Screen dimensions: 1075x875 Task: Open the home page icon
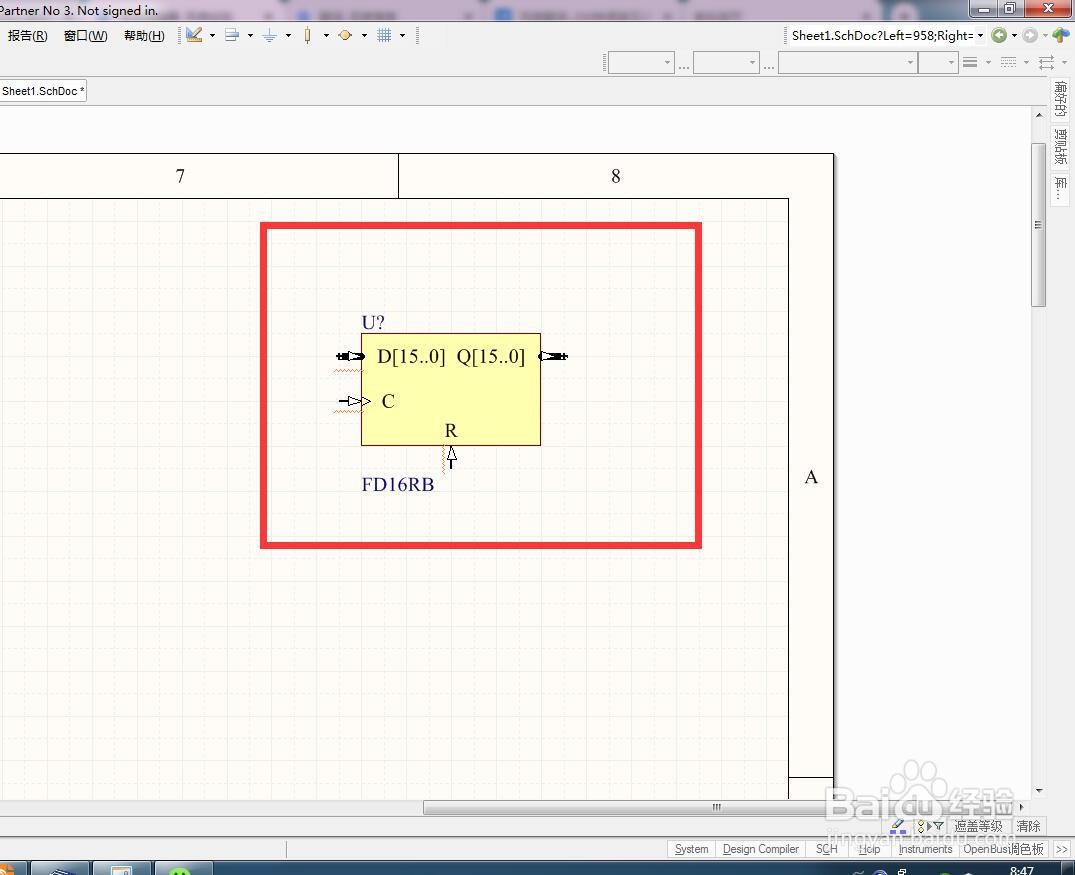[1061, 34]
